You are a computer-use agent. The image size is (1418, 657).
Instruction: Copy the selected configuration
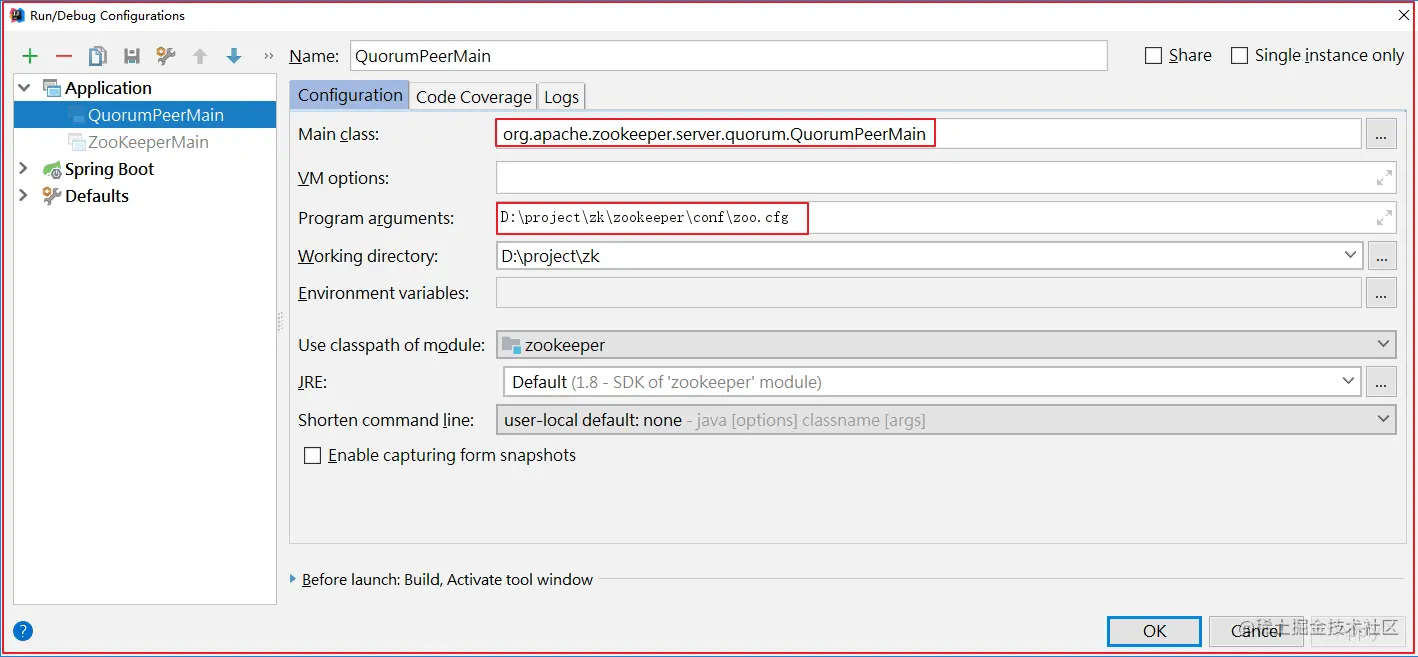coord(98,56)
